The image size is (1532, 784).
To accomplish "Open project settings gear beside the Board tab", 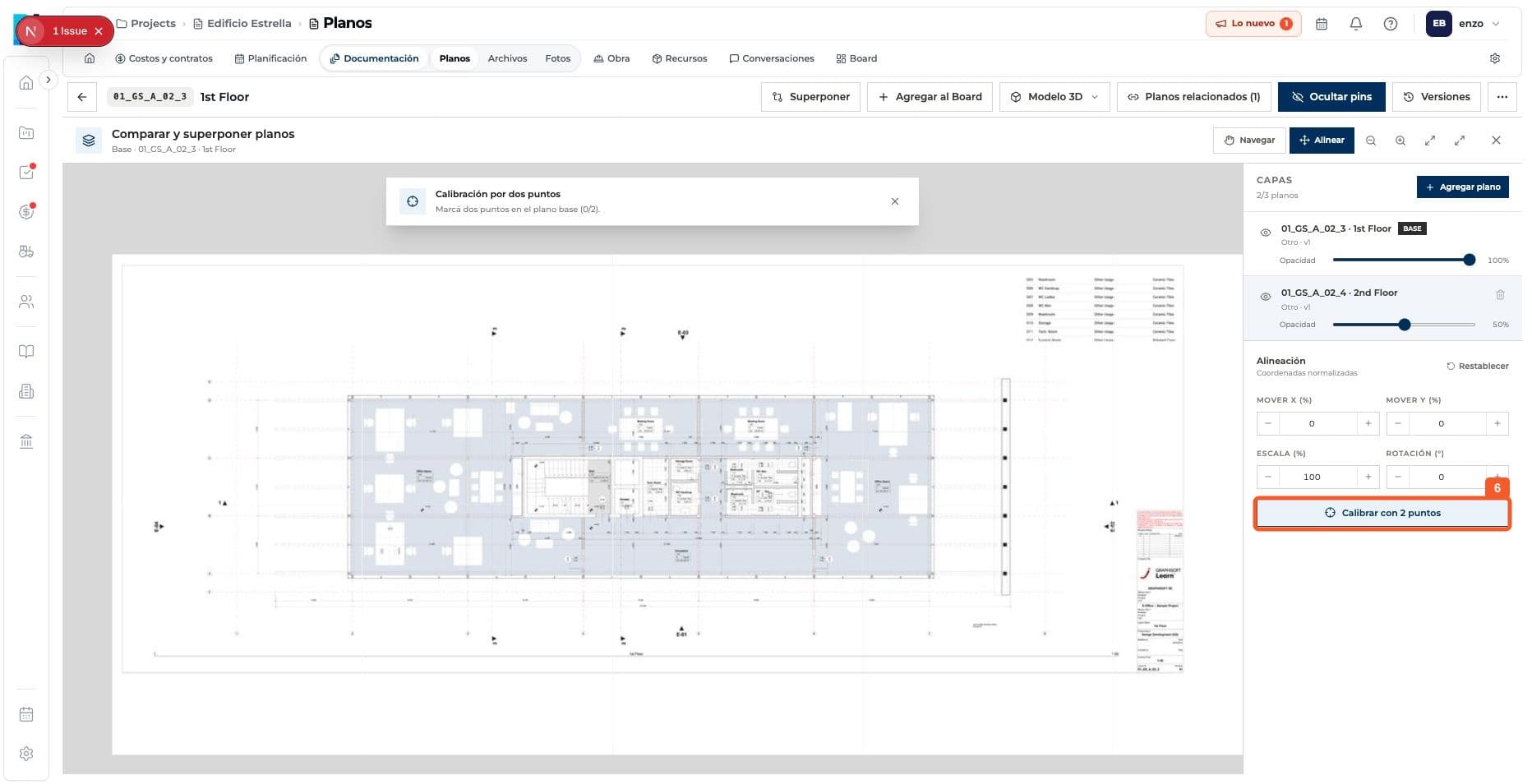I will [1495, 58].
